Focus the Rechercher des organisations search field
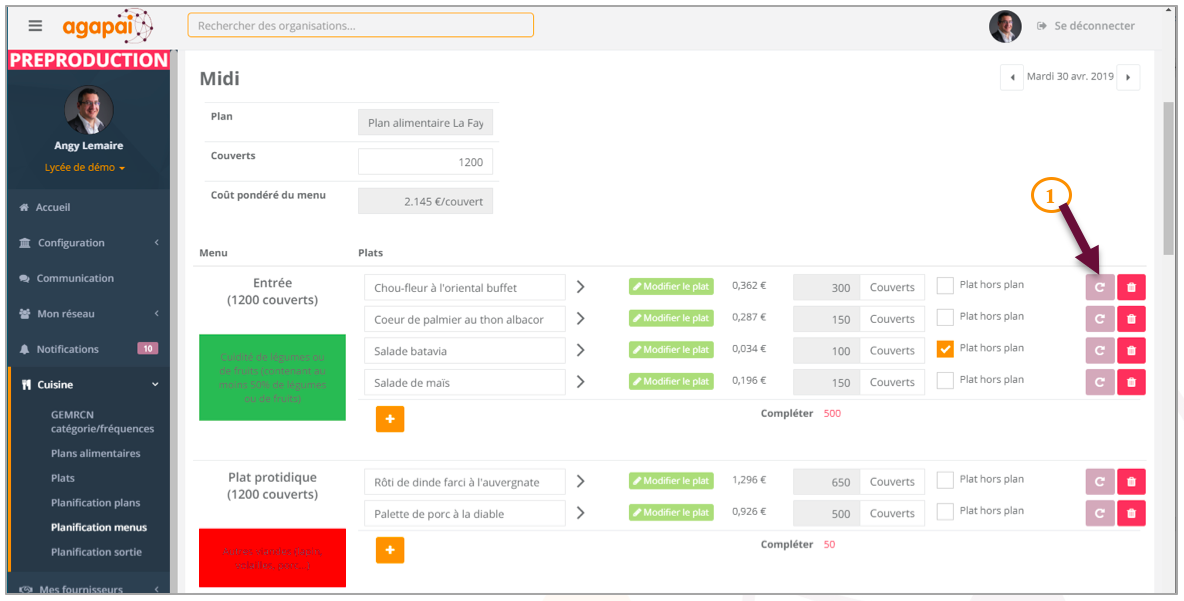 [x=360, y=25]
